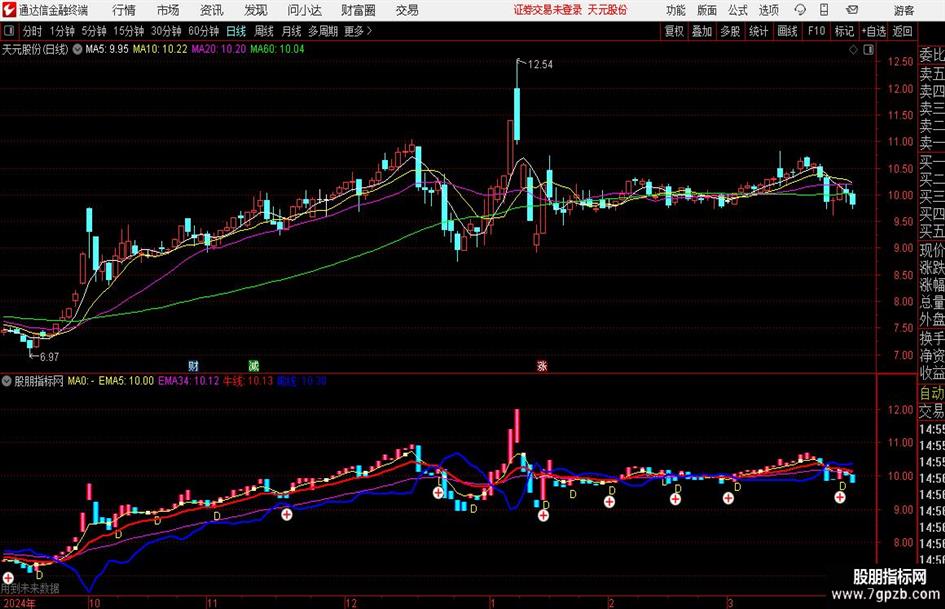
Task: Open the 版面 menu
Action: pyautogui.click(x=707, y=10)
